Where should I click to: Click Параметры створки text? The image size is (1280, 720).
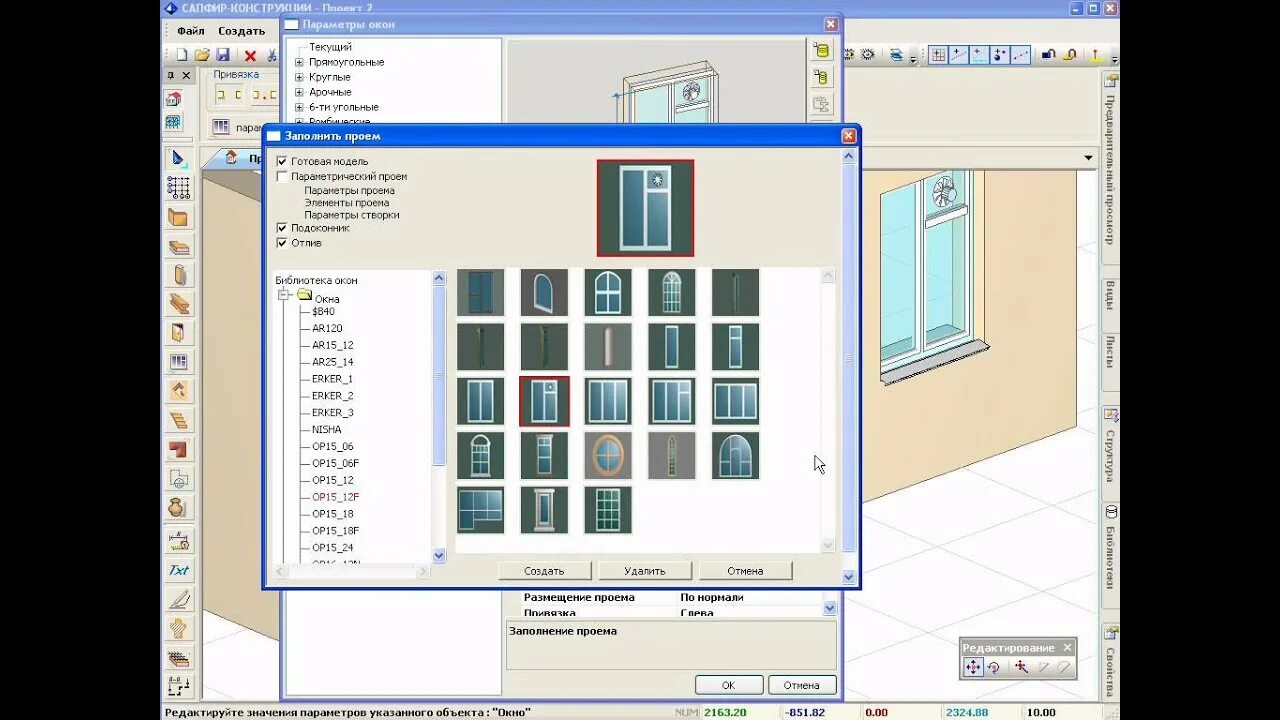coord(352,215)
